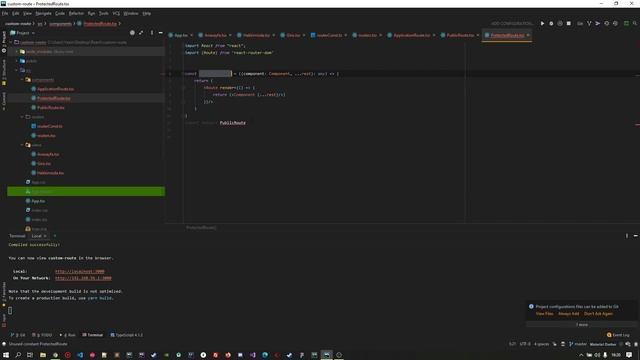
Task: Click the Run (play) toolbar icon
Action: tap(542, 24)
